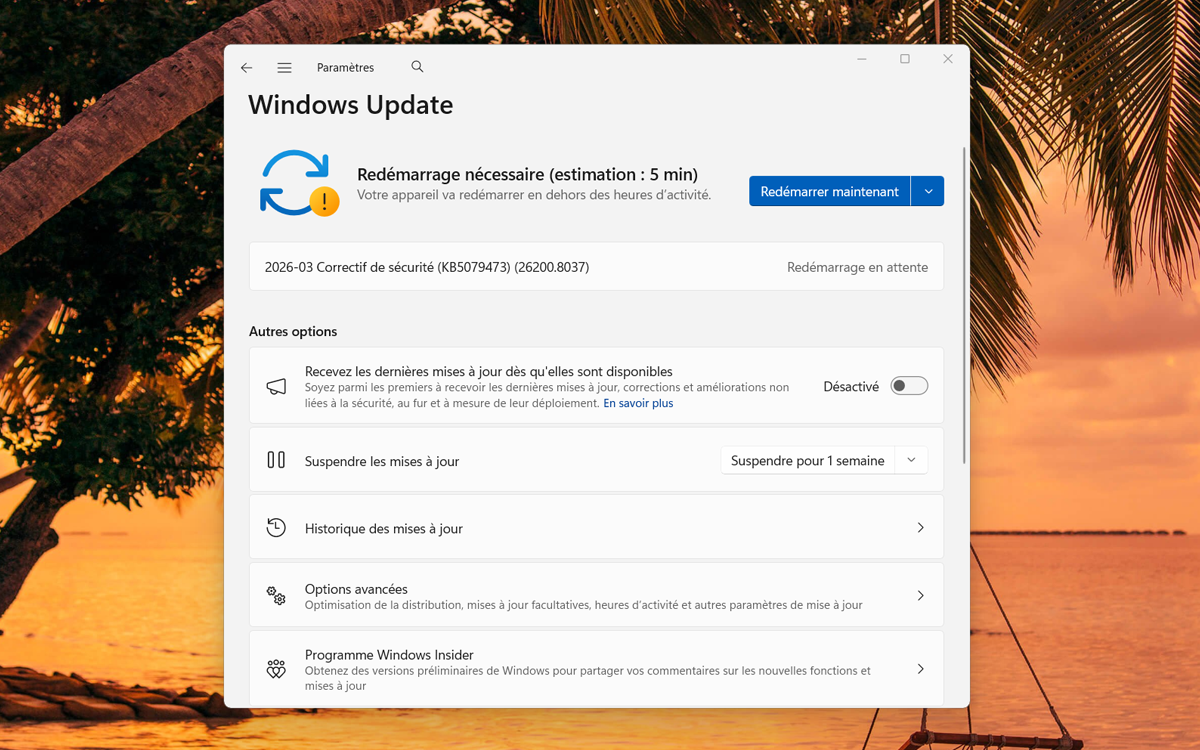
Task: Click the Programme Windows Insider icon
Action: pos(276,668)
